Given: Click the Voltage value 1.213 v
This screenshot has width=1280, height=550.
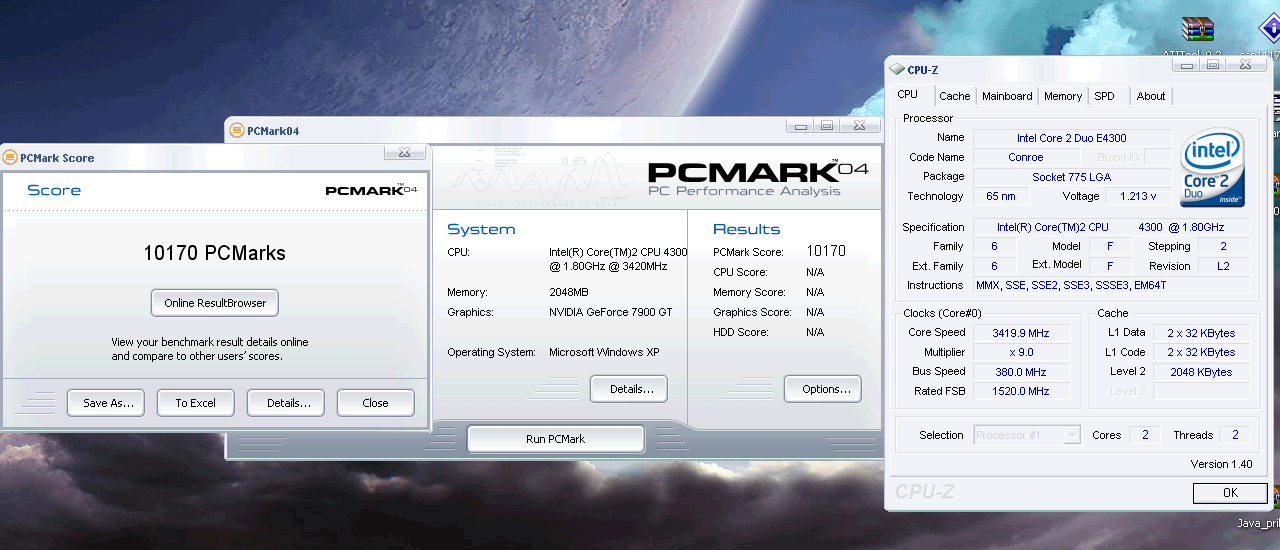Looking at the screenshot, I should click(1139, 196).
